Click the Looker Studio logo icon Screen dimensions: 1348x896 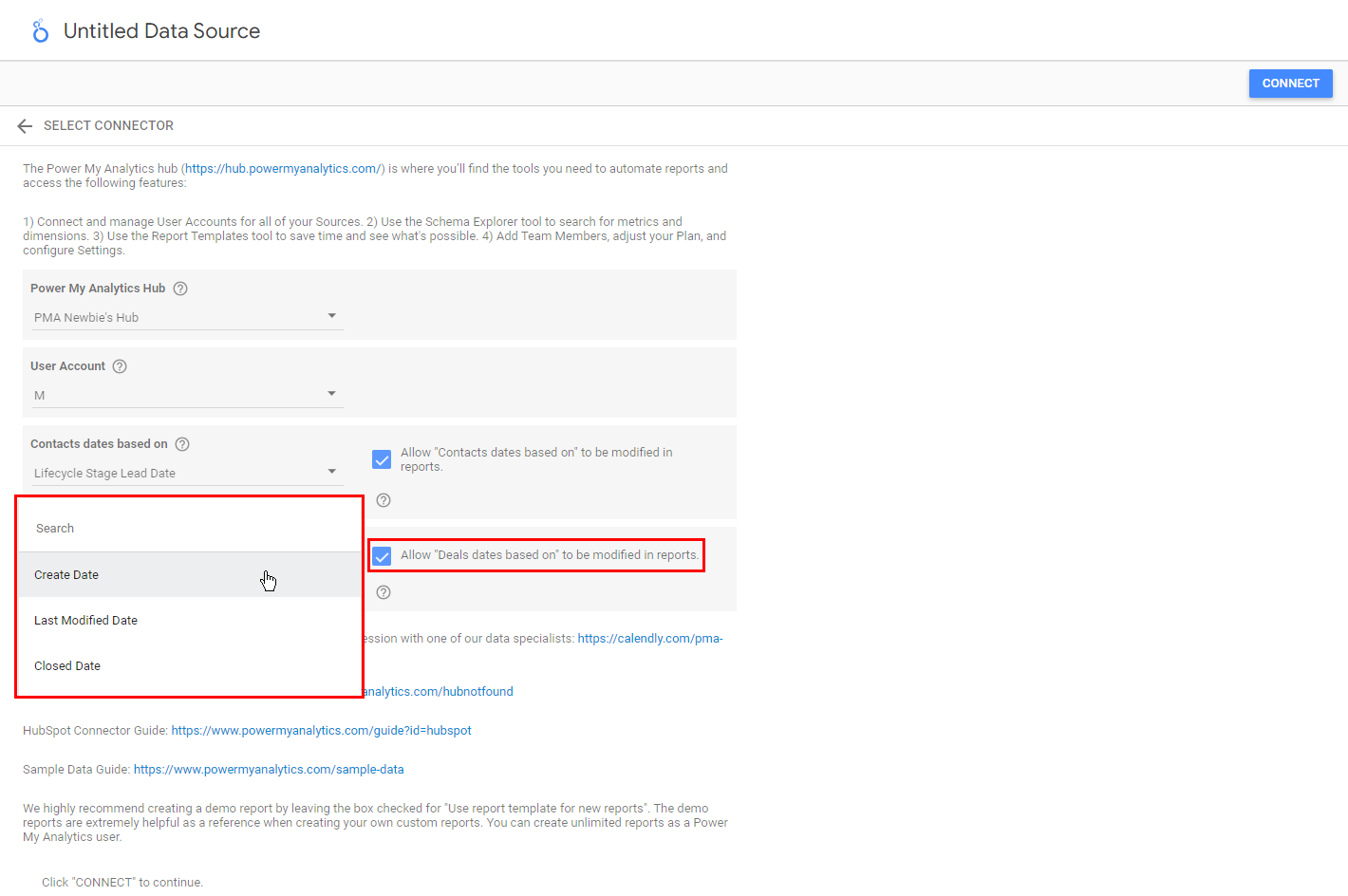(40, 31)
